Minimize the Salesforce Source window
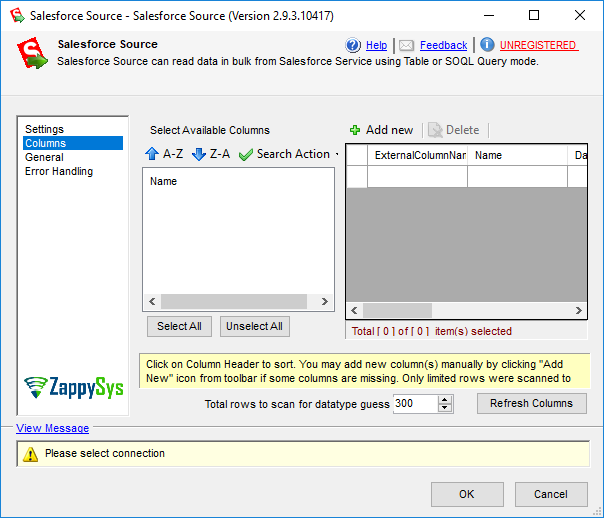604x518 pixels. pos(489,15)
